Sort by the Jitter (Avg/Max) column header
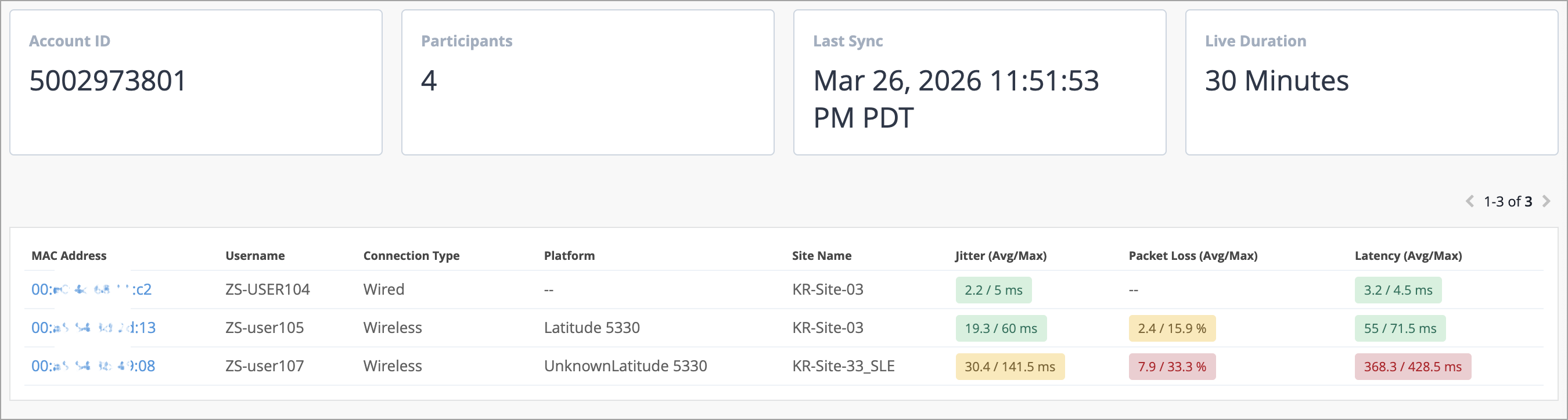1568x420 pixels. 1001,256
